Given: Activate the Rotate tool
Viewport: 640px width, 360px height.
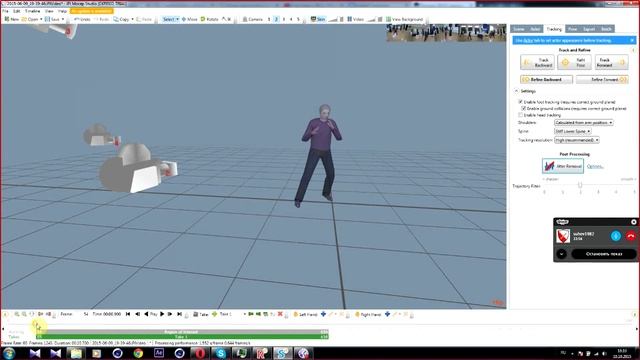Looking at the screenshot, I should coord(210,19).
